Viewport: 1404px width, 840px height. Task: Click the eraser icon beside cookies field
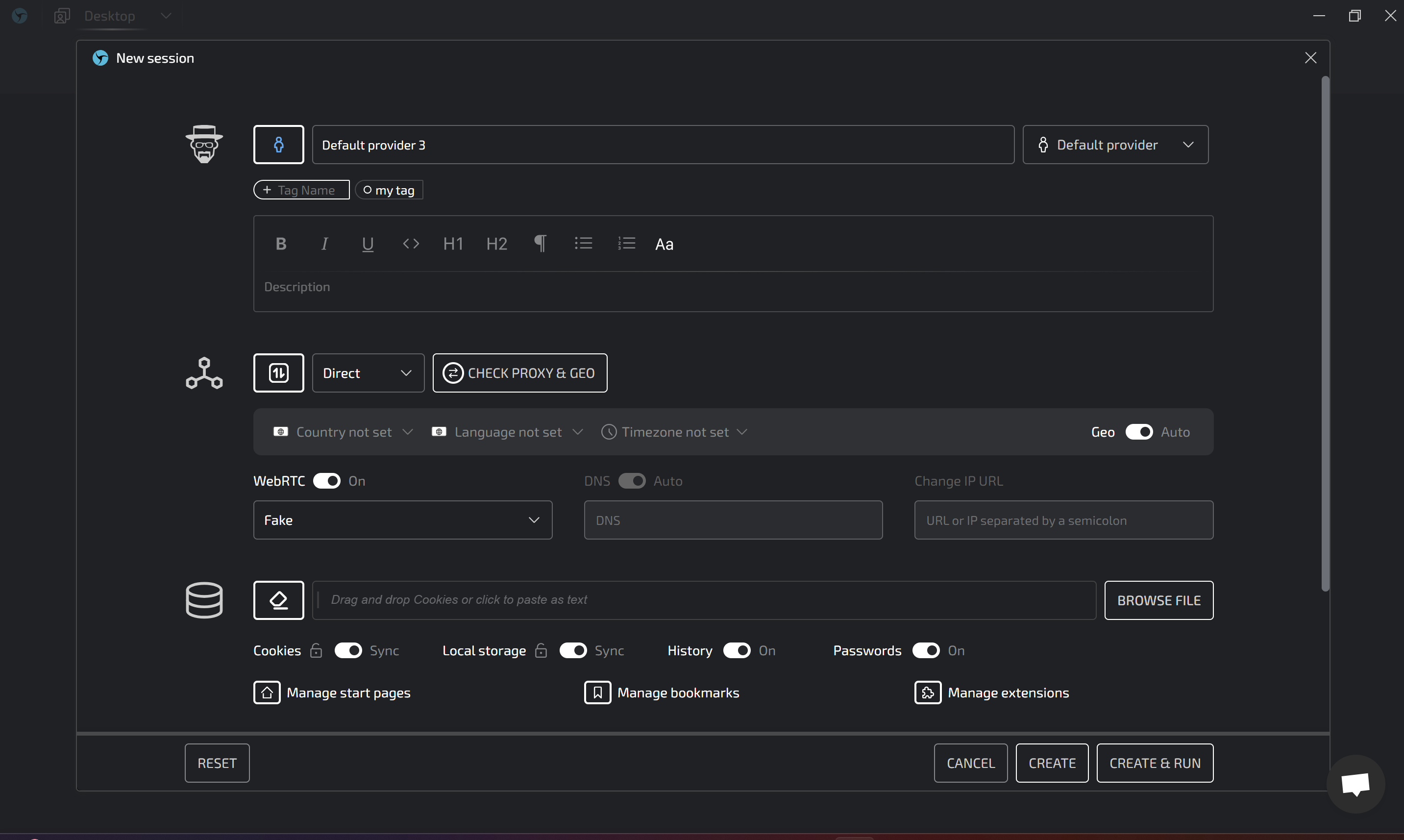278,600
